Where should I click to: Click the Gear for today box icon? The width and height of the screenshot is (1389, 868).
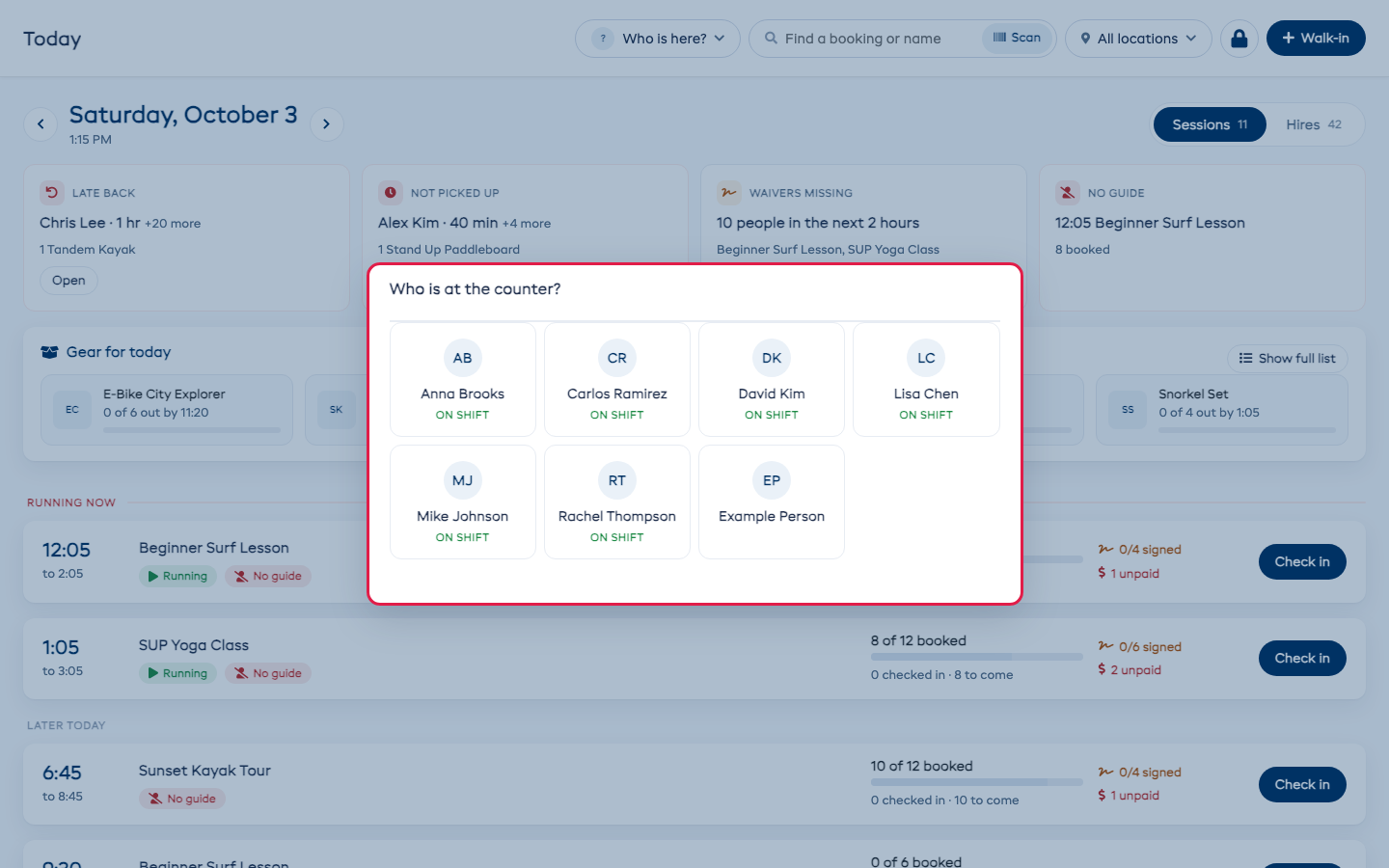coord(50,352)
